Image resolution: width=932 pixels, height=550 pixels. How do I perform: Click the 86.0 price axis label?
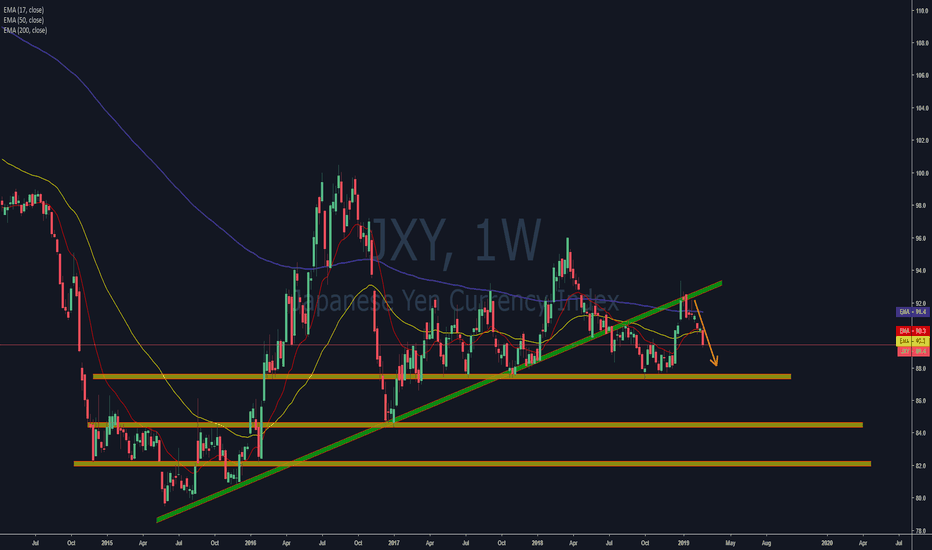tap(922, 401)
